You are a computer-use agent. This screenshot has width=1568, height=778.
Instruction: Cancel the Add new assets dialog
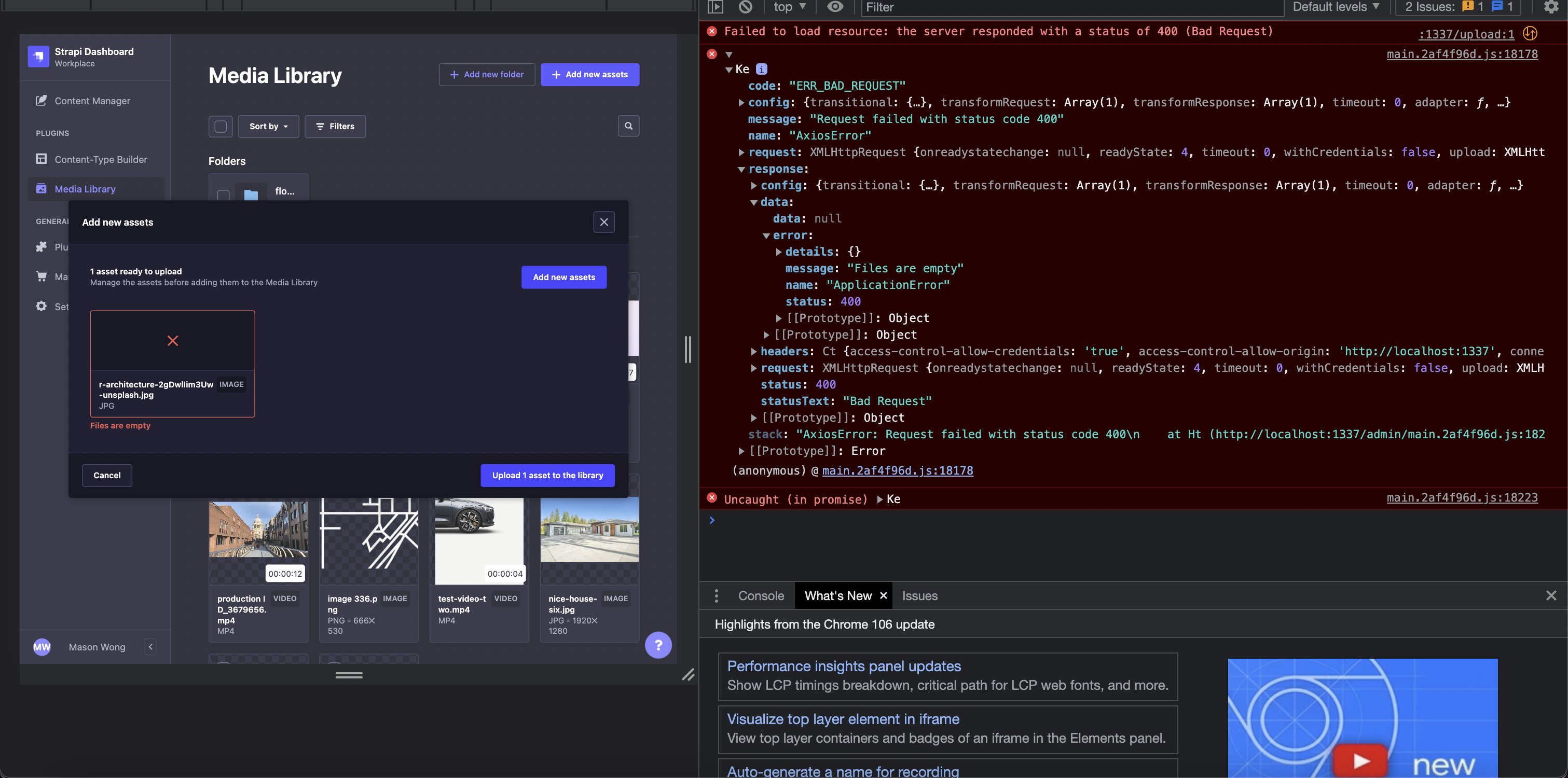tap(106, 475)
